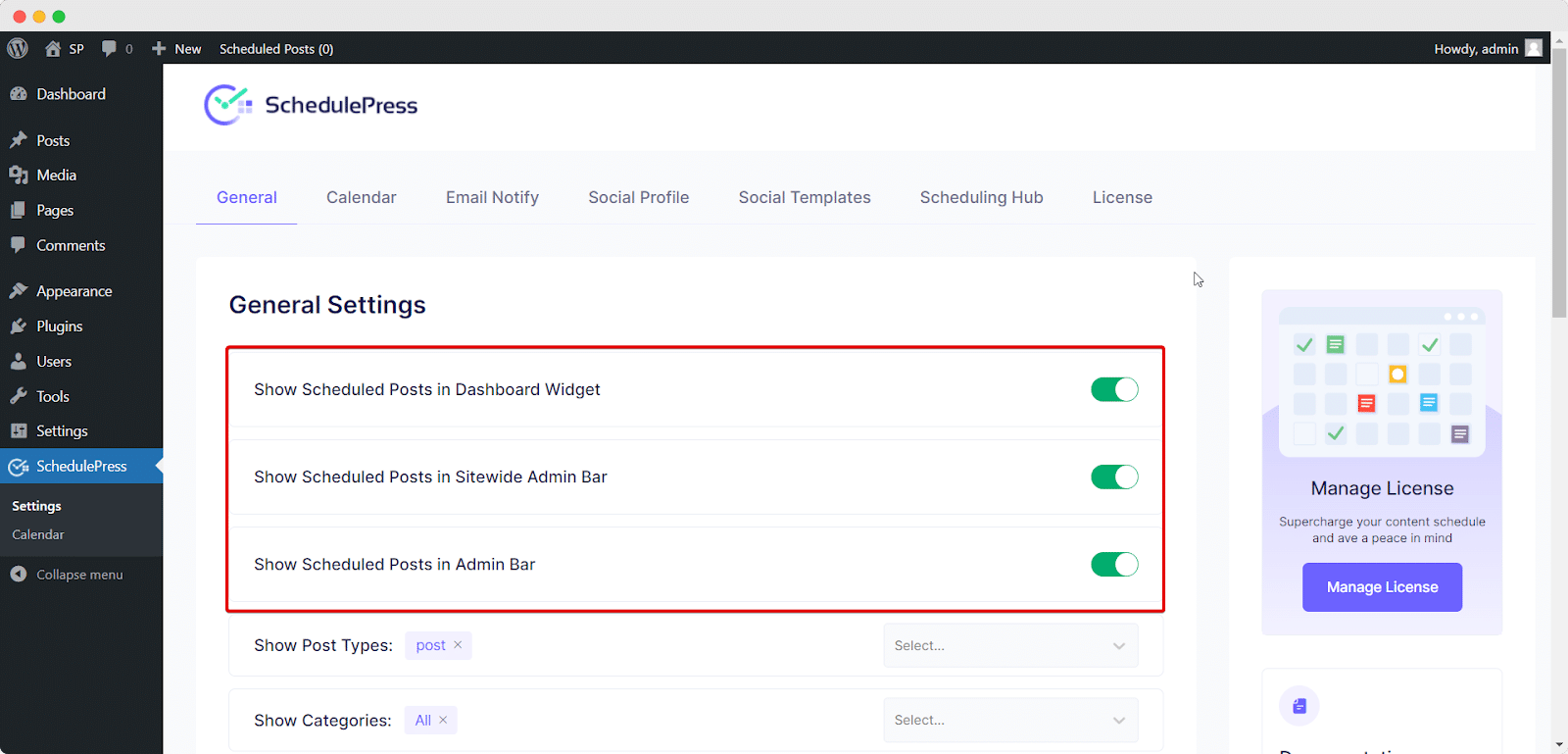Click the WordPress logo icon
1568x754 pixels.
point(18,48)
